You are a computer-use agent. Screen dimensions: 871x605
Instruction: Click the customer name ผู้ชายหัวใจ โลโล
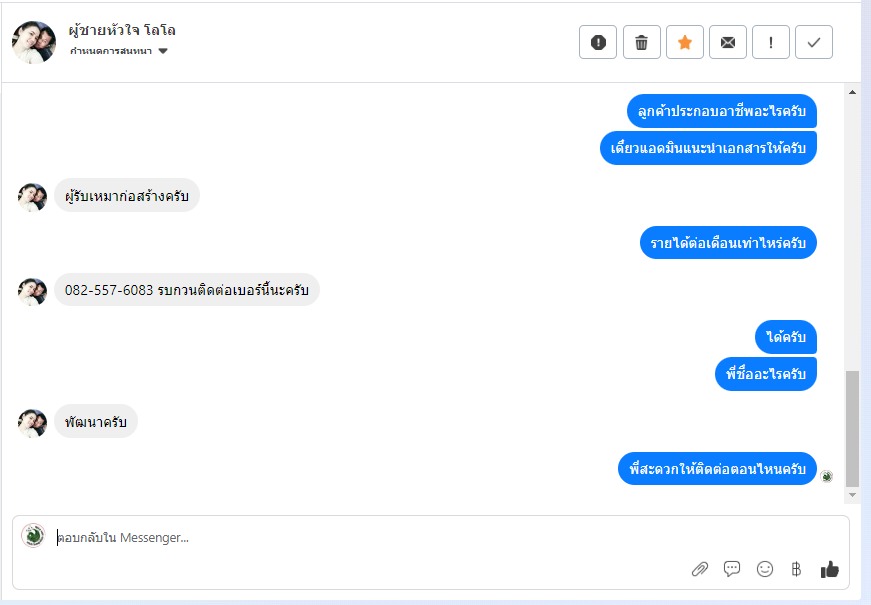[122, 30]
